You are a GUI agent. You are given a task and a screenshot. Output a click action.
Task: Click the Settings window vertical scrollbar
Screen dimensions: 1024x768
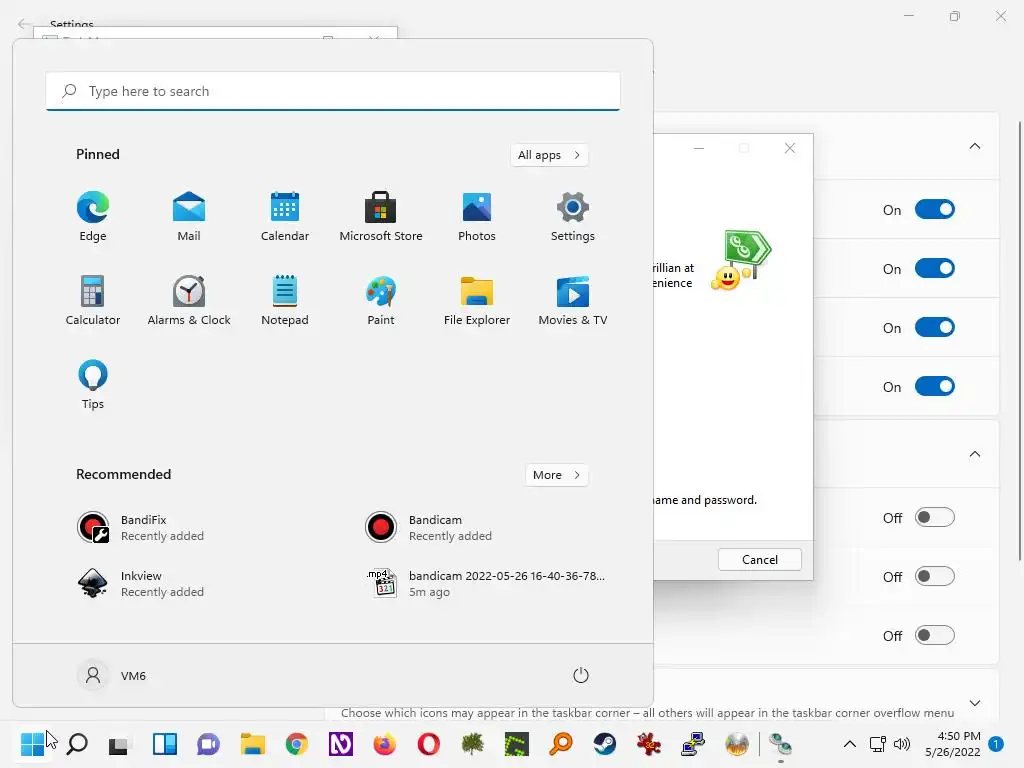point(1020,340)
